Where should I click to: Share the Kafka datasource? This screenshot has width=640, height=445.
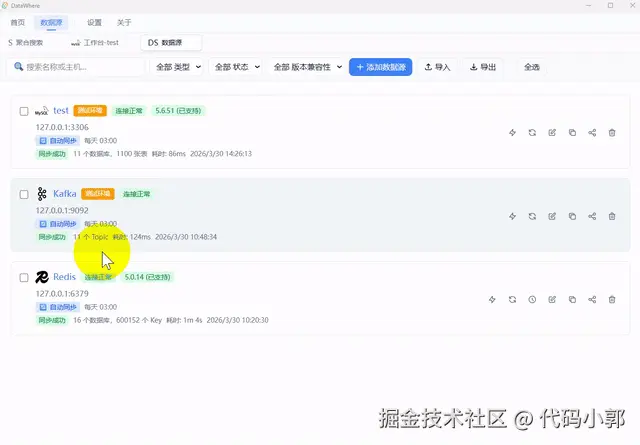click(x=592, y=216)
